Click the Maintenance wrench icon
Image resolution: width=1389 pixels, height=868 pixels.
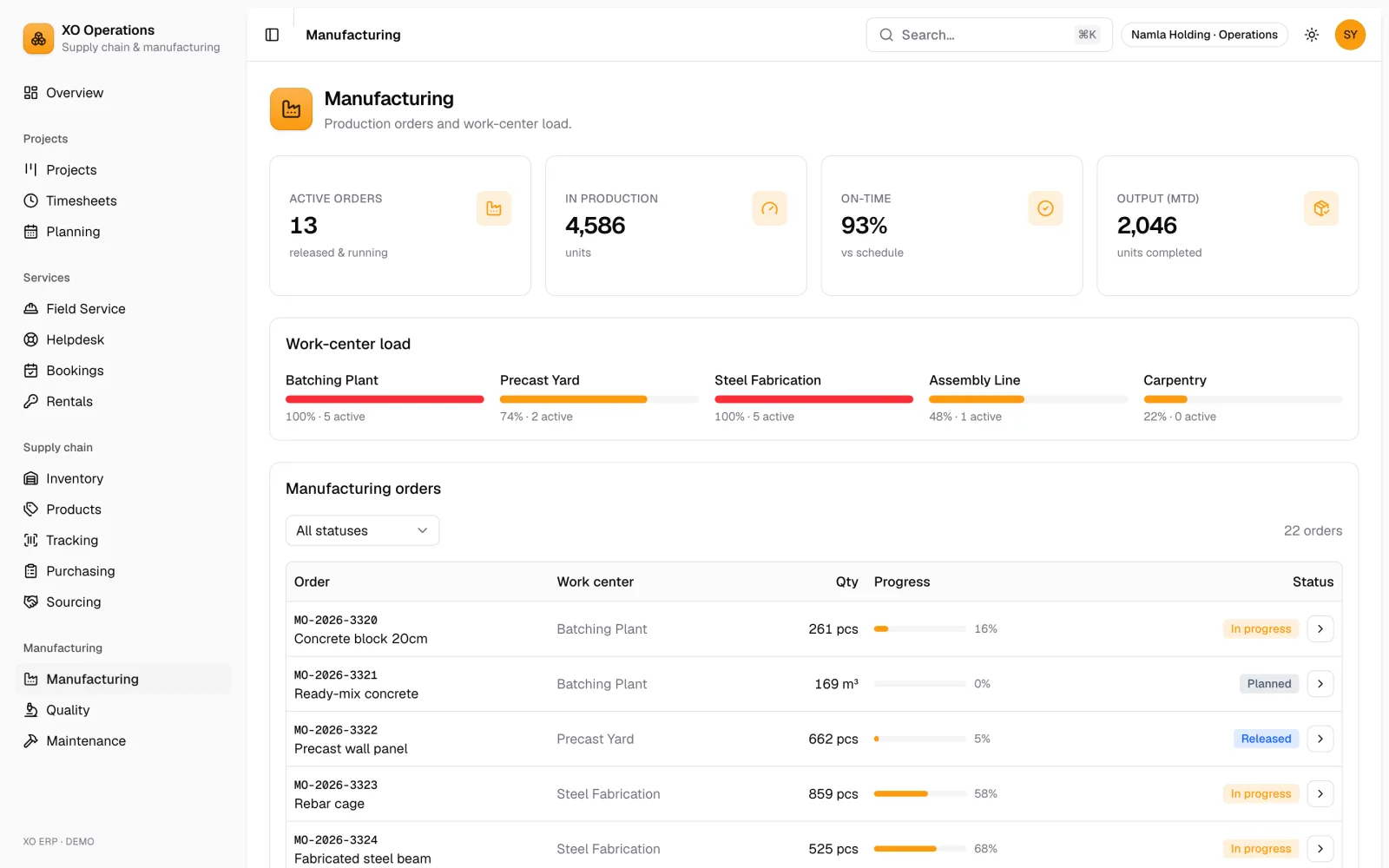click(31, 740)
